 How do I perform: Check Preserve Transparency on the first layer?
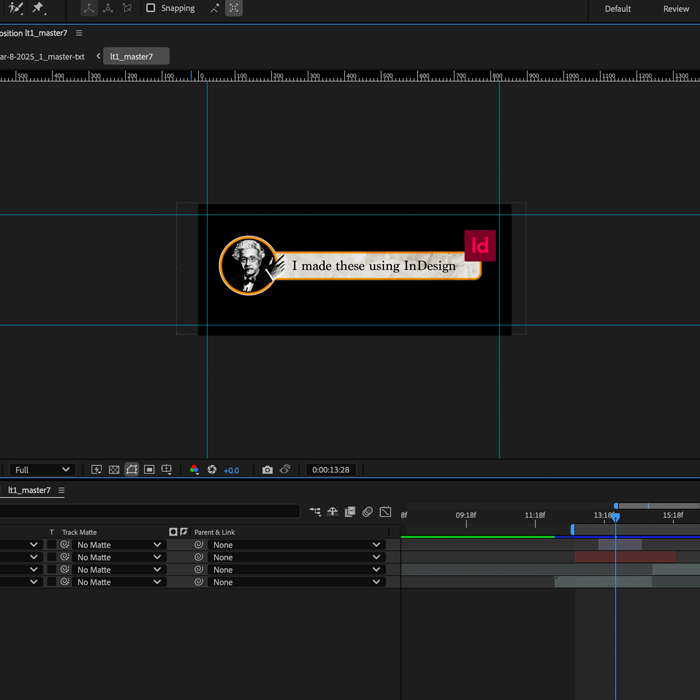(x=52, y=545)
